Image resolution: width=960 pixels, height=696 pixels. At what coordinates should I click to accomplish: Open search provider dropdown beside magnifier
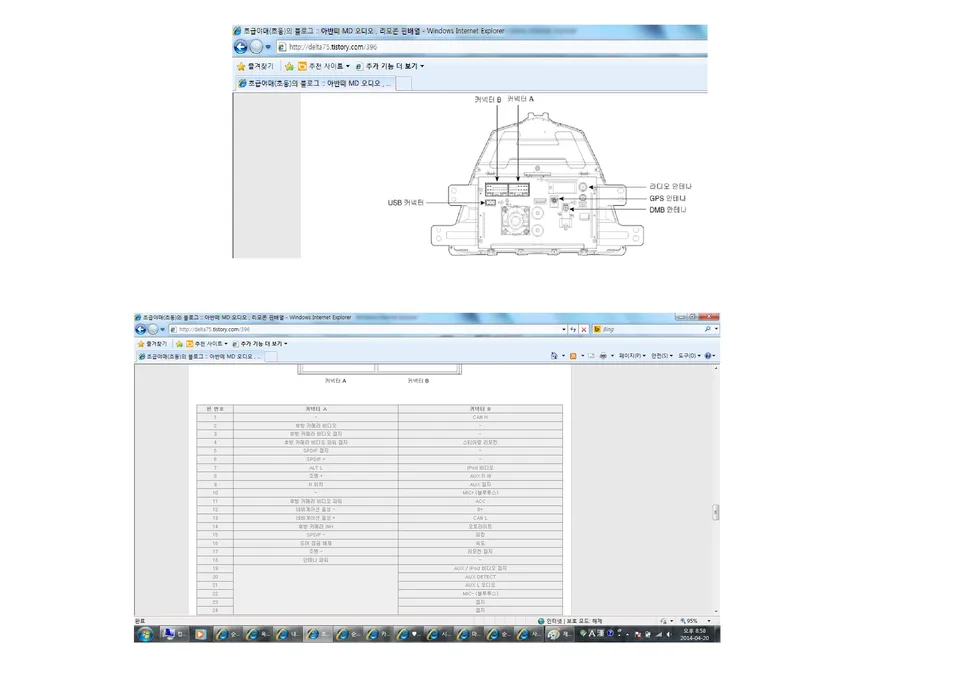[x=716, y=329]
